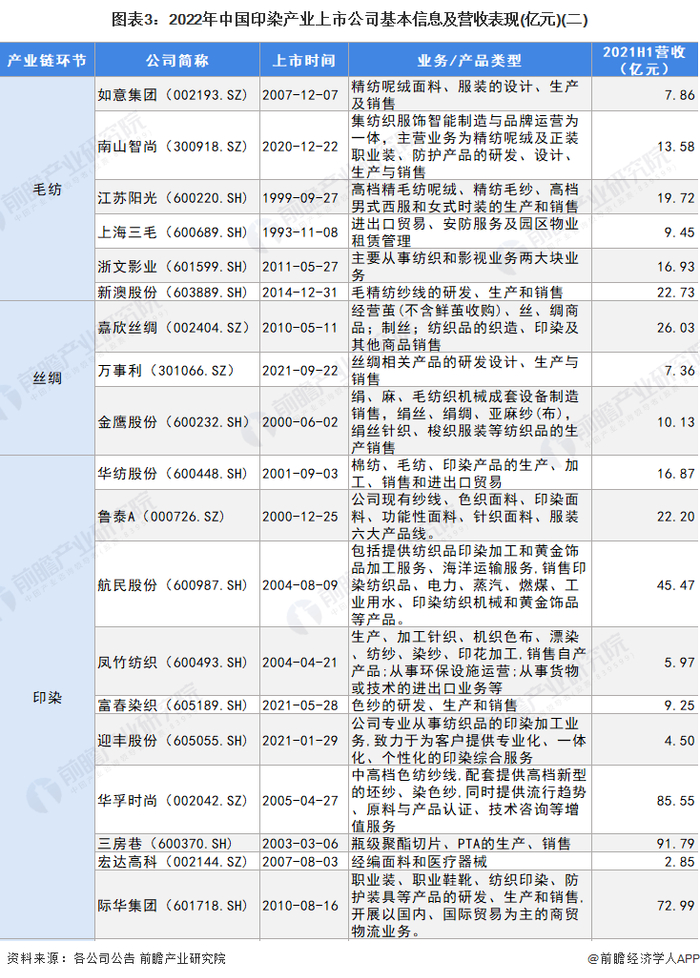Screen dimensions: 700x978
Task: Select company 鲁泰A（000726.SZ）
Action: point(161,516)
